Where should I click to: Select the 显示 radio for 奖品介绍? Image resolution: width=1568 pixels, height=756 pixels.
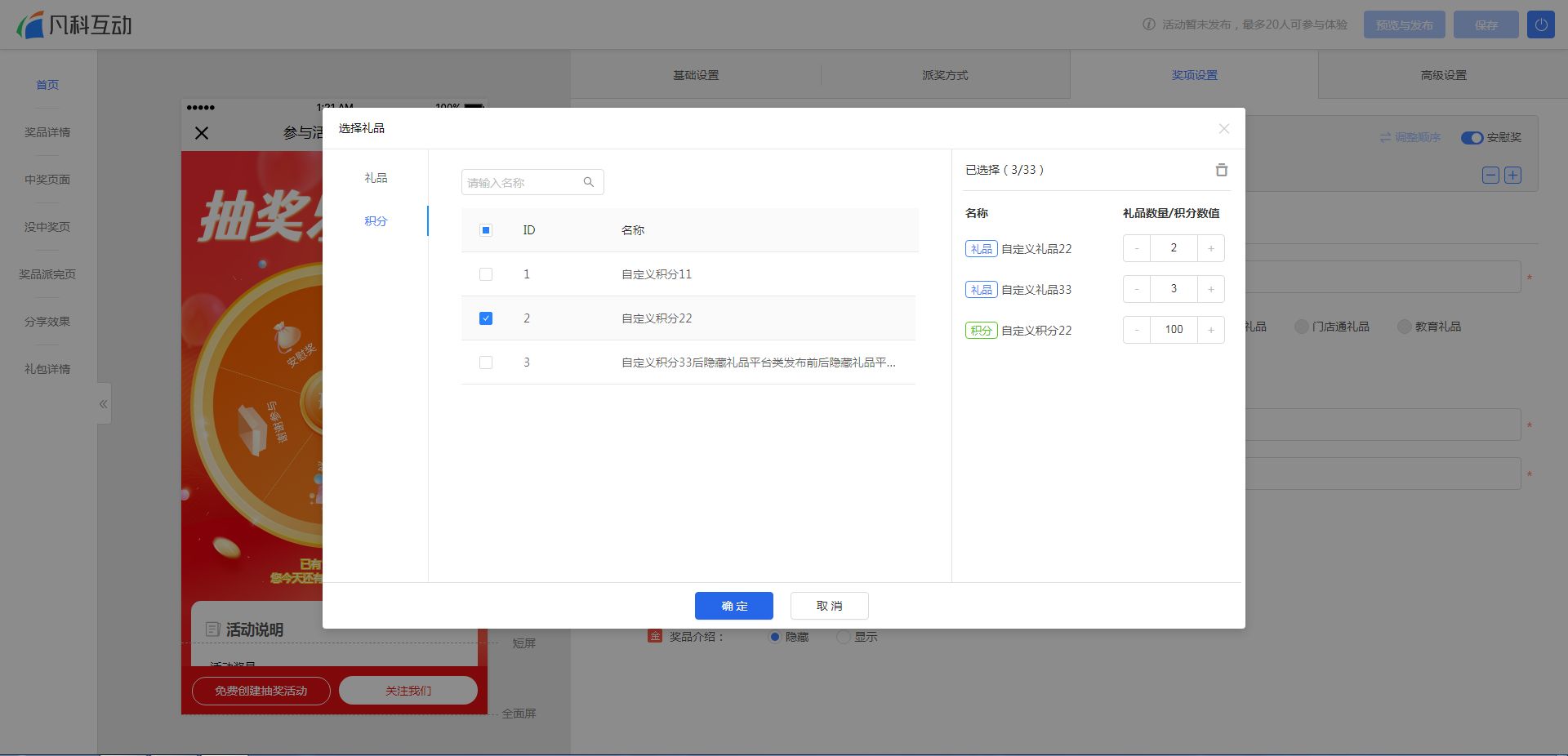click(844, 637)
